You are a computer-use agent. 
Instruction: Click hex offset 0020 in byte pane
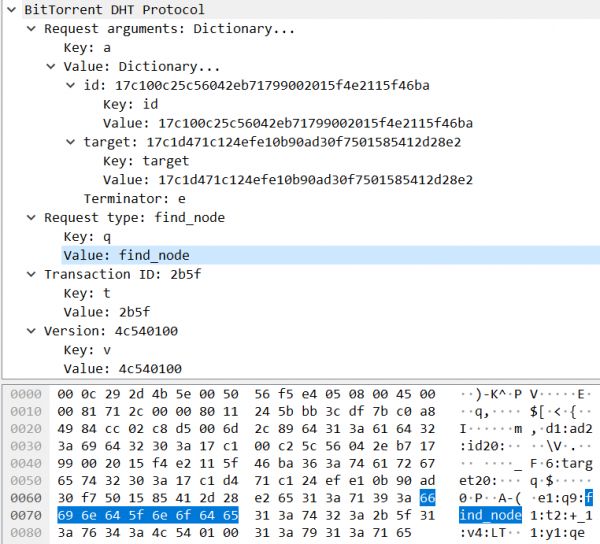(26, 429)
